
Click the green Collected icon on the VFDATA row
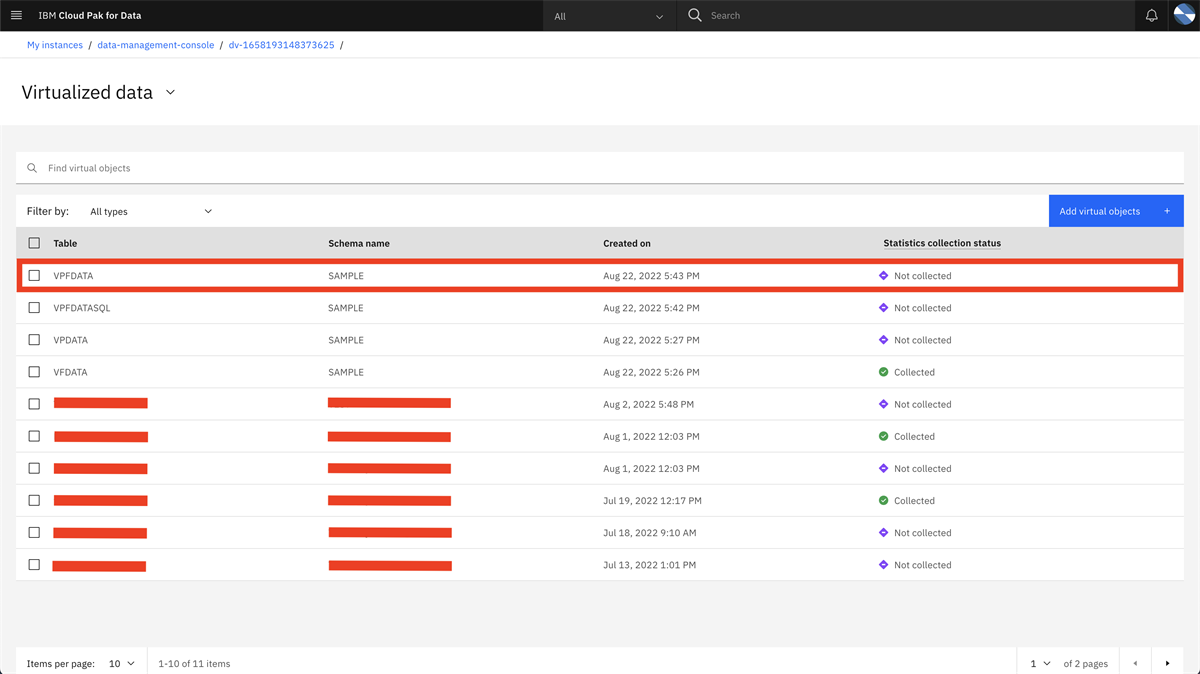click(885, 371)
